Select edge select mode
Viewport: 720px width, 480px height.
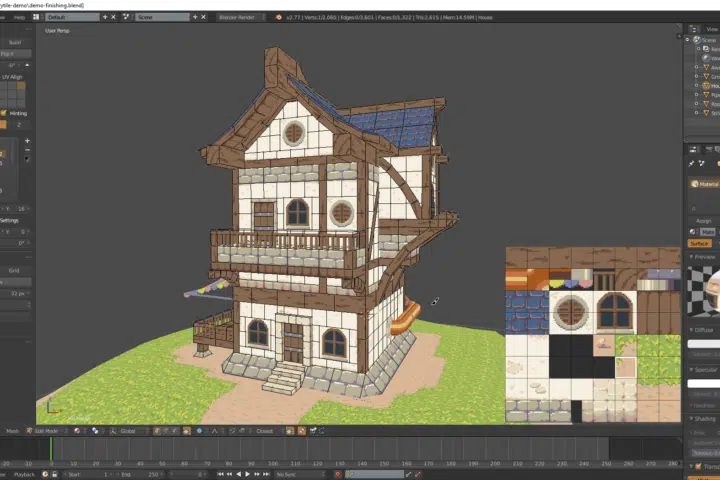pos(166,431)
